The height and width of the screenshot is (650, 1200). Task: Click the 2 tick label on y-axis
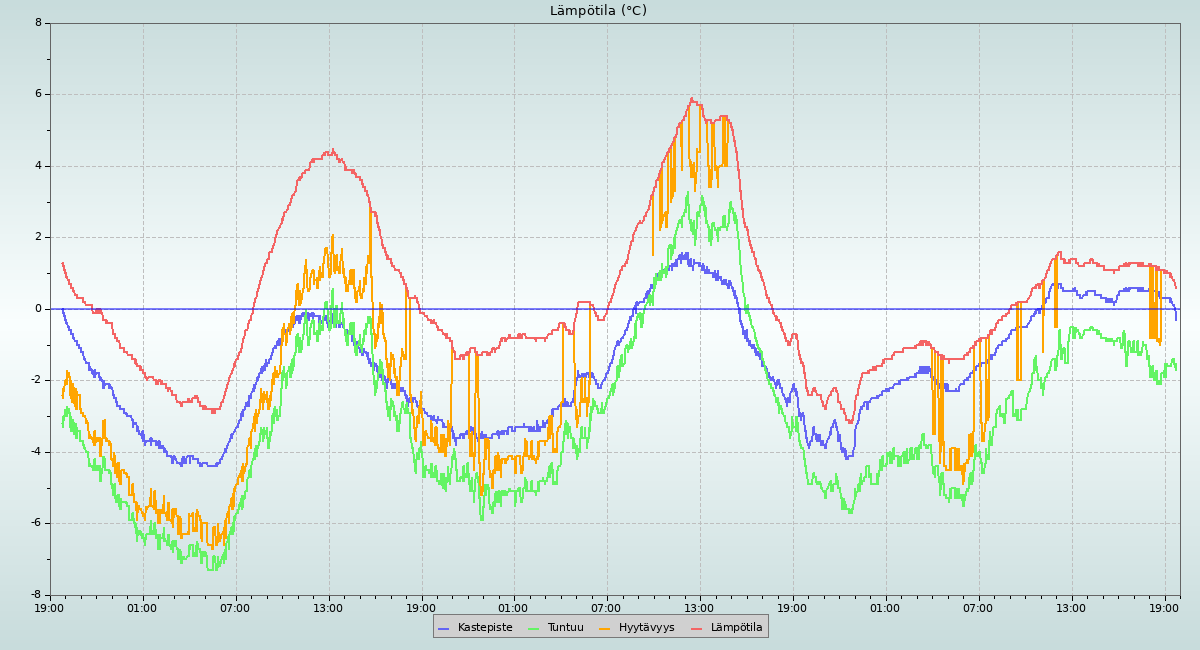pyautogui.click(x=38, y=237)
